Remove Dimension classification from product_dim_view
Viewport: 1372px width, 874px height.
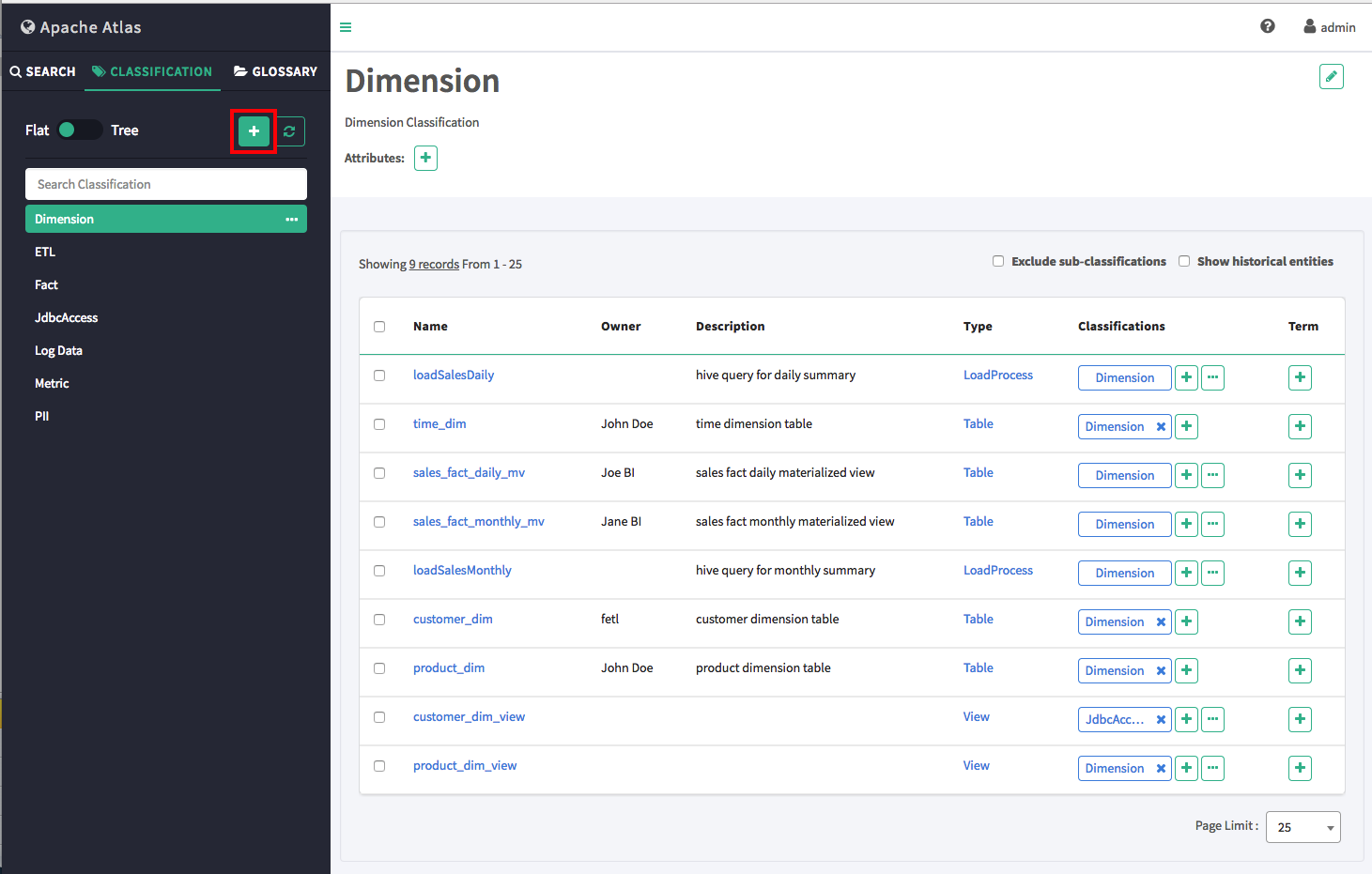pos(1161,768)
